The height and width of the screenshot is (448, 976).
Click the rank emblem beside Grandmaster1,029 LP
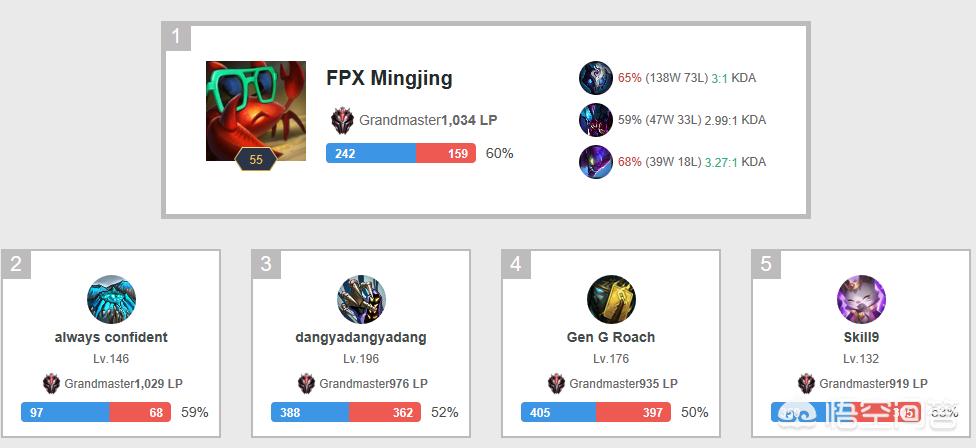tap(52, 383)
